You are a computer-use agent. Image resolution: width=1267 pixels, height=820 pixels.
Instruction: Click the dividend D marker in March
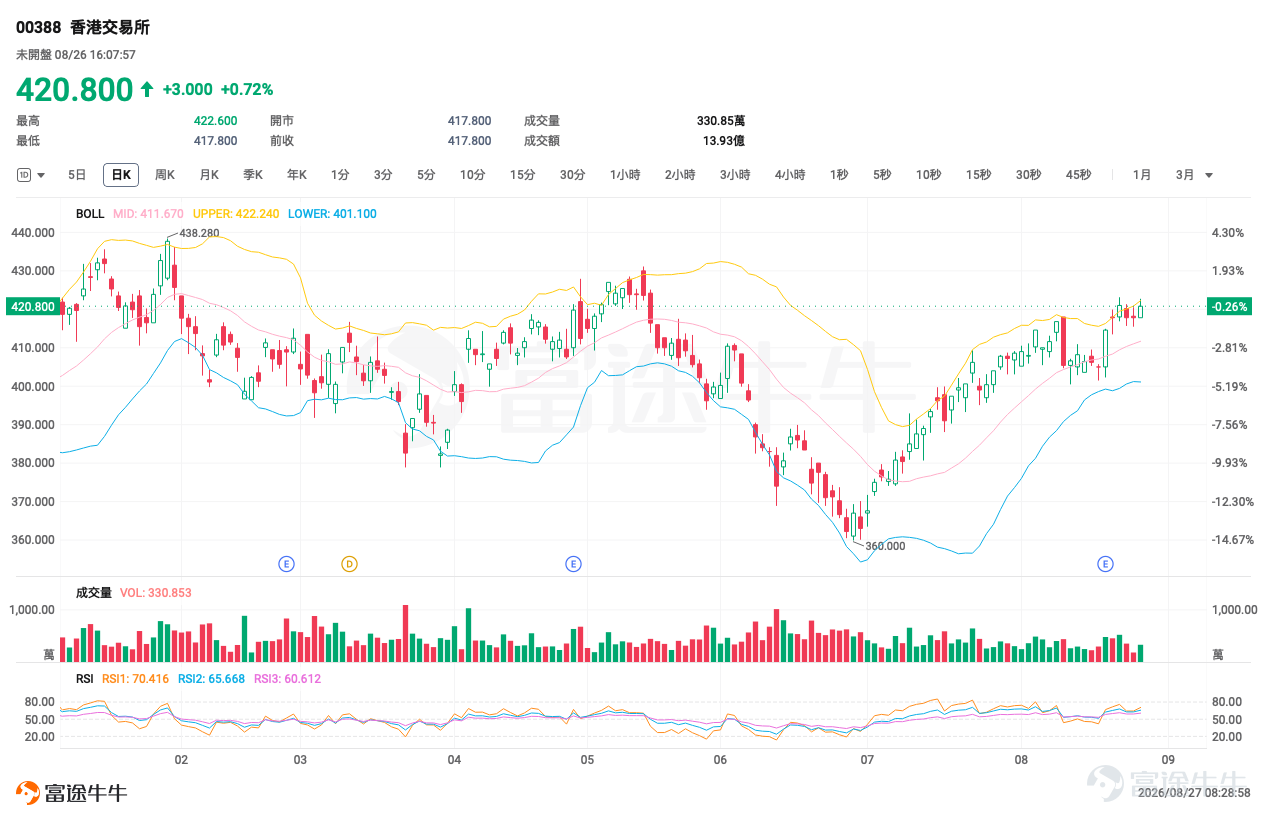pos(349,564)
